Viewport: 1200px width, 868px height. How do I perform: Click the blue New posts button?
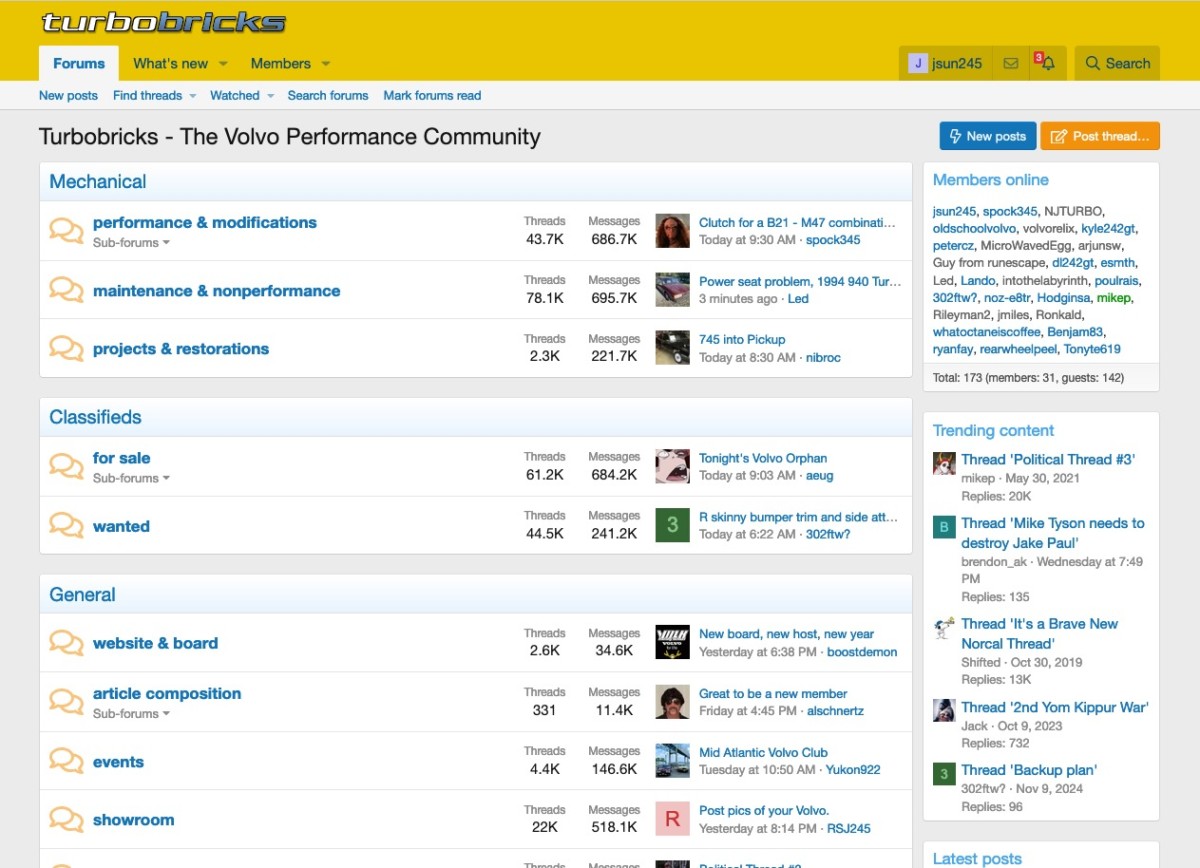coord(987,136)
